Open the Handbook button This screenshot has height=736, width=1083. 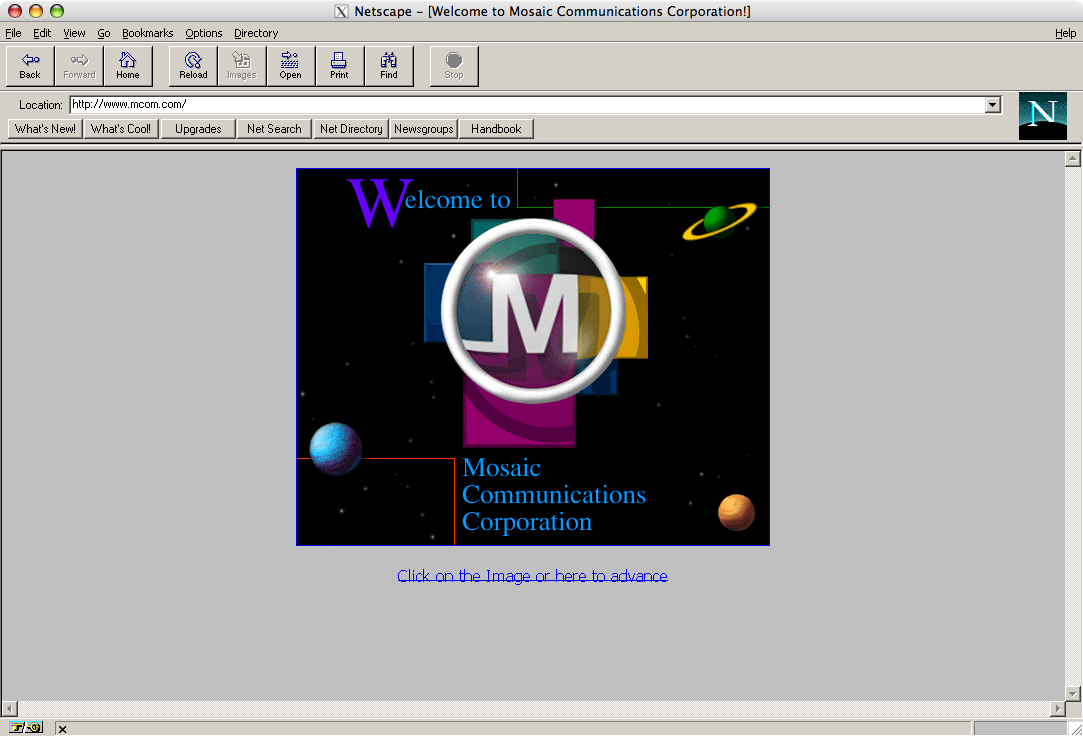(x=496, y=129)
